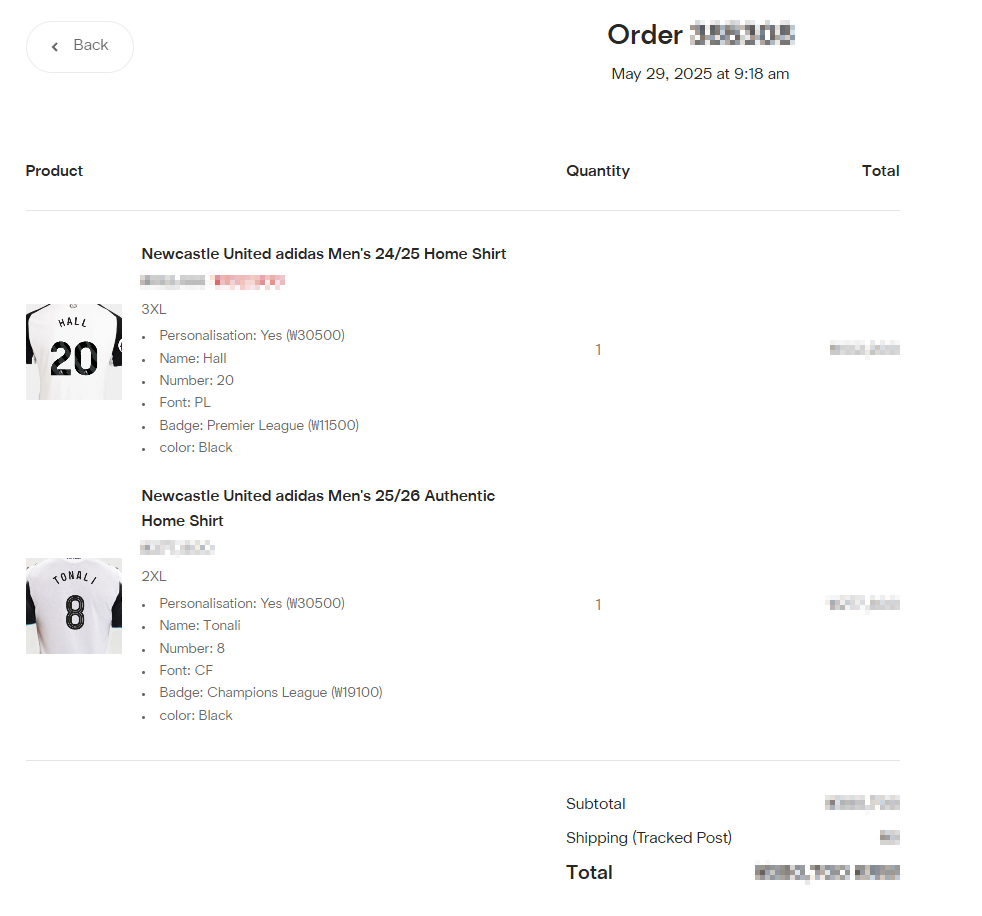
Task: Click the 2XL size label
Action: click(154, 576)
